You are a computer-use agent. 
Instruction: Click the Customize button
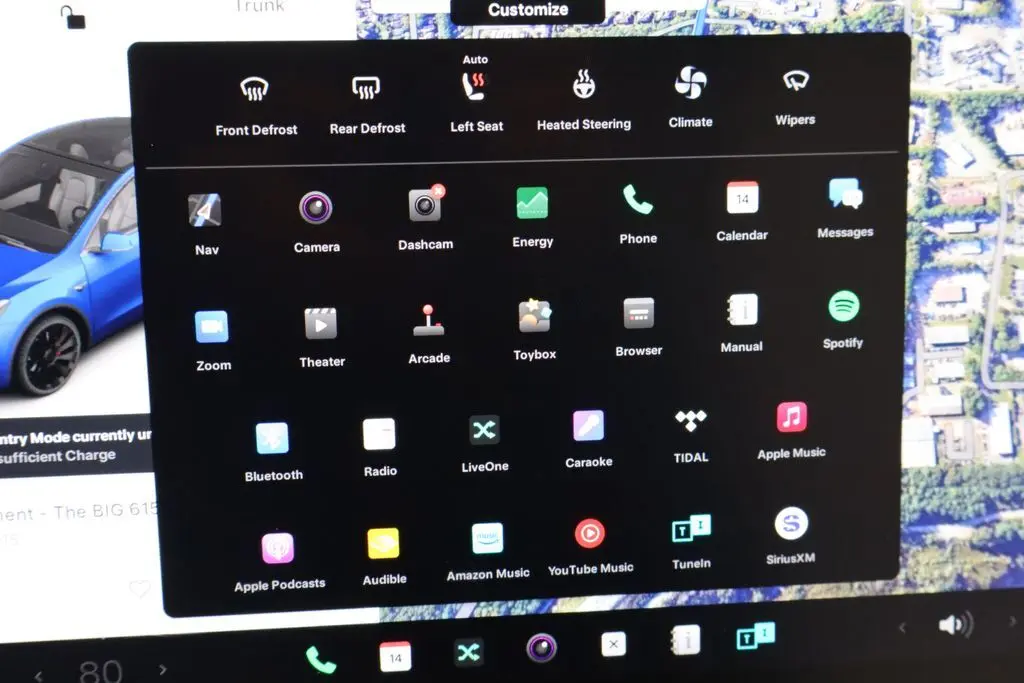[x=528, y=10]
